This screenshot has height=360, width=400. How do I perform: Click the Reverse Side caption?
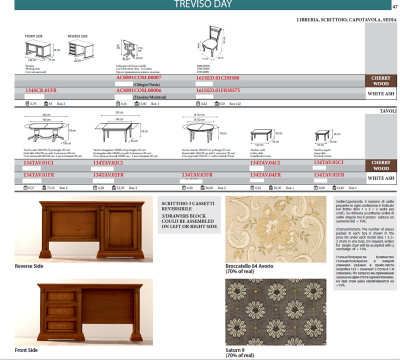(x=29, y=266)
